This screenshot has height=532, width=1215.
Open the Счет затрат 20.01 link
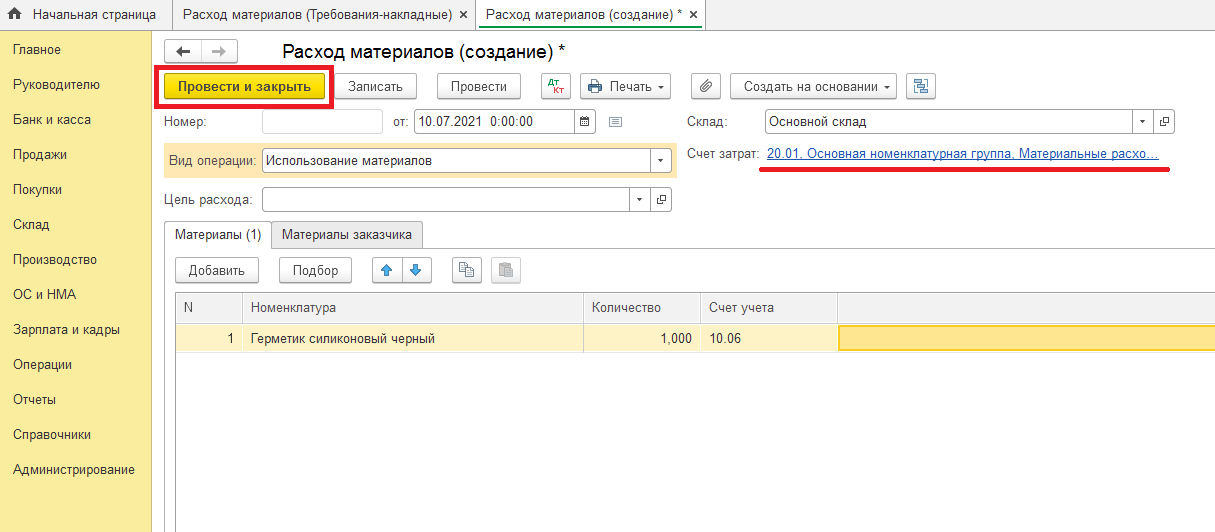coord(961,155)
